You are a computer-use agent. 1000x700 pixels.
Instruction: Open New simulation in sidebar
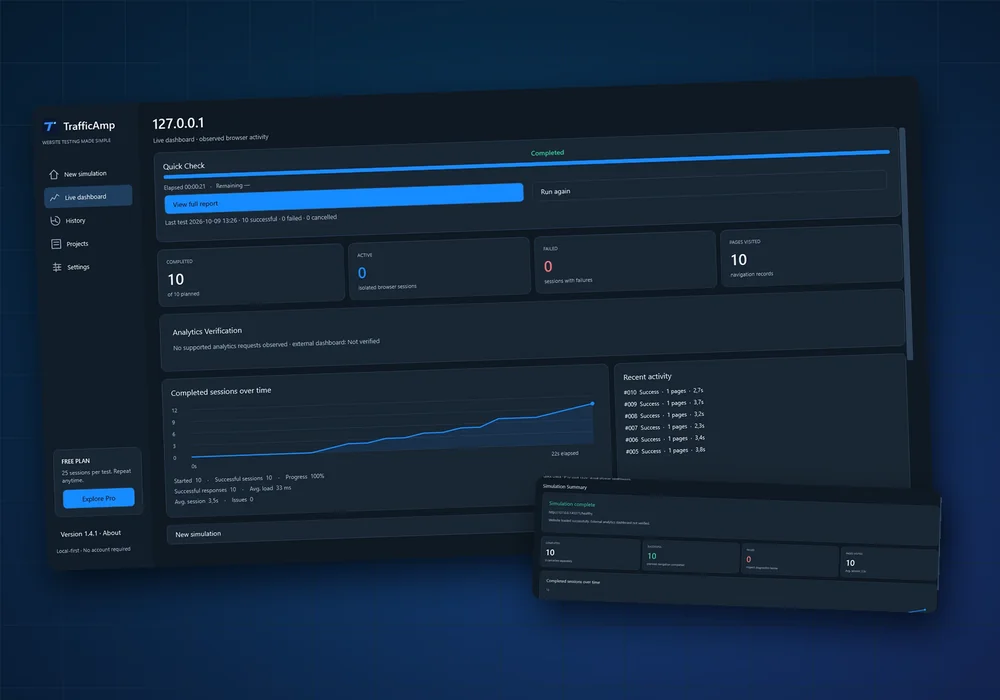click(87, 173)
